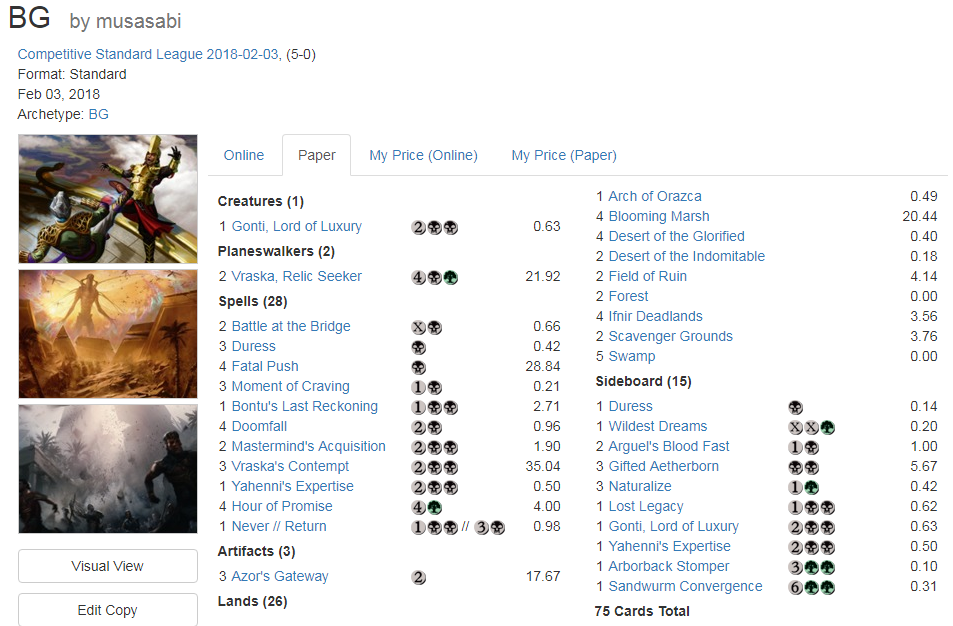Open the Vraska's Contempt card link

[x=290, y=466]
